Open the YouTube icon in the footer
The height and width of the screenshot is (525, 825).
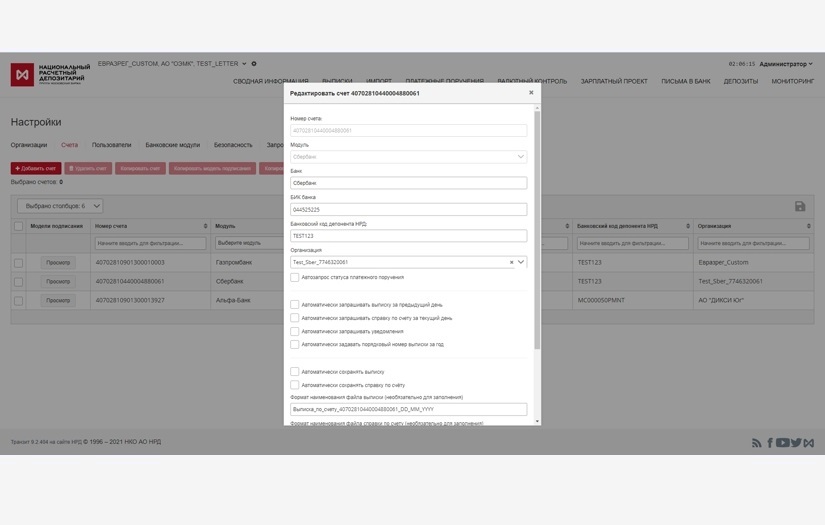click(x=782, y=442)
